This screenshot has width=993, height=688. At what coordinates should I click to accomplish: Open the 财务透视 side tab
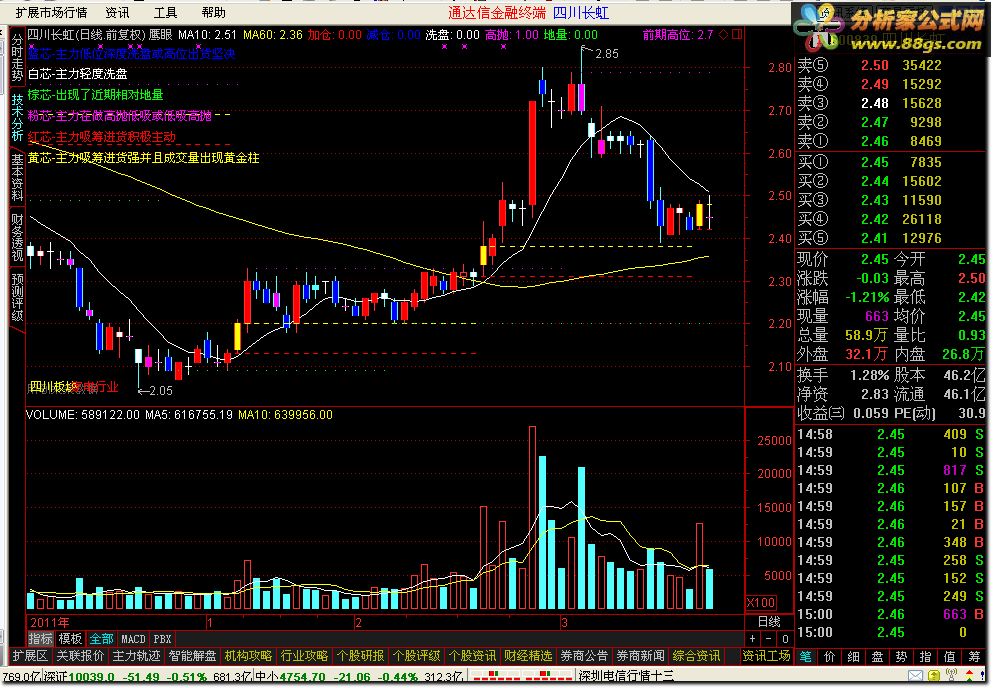click(17, 237)
